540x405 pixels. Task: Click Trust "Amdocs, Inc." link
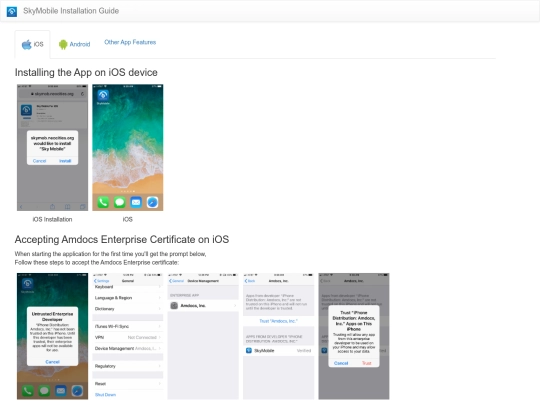[x=278, y=321]
